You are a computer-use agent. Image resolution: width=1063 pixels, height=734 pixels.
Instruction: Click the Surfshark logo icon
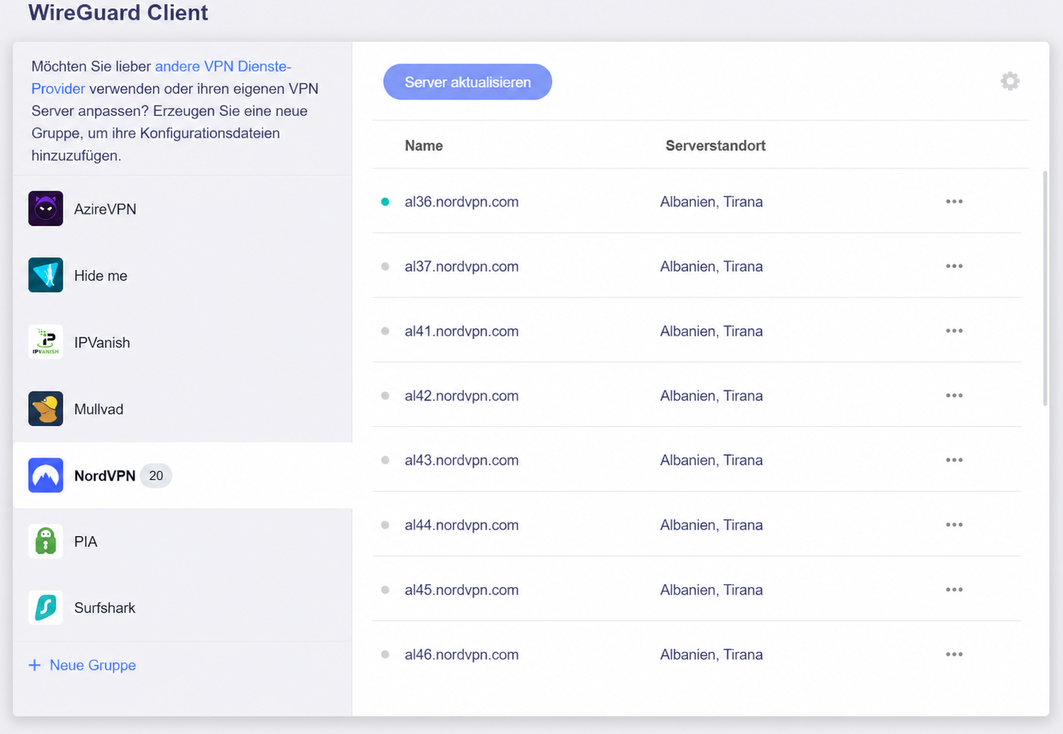coord(45,607)
